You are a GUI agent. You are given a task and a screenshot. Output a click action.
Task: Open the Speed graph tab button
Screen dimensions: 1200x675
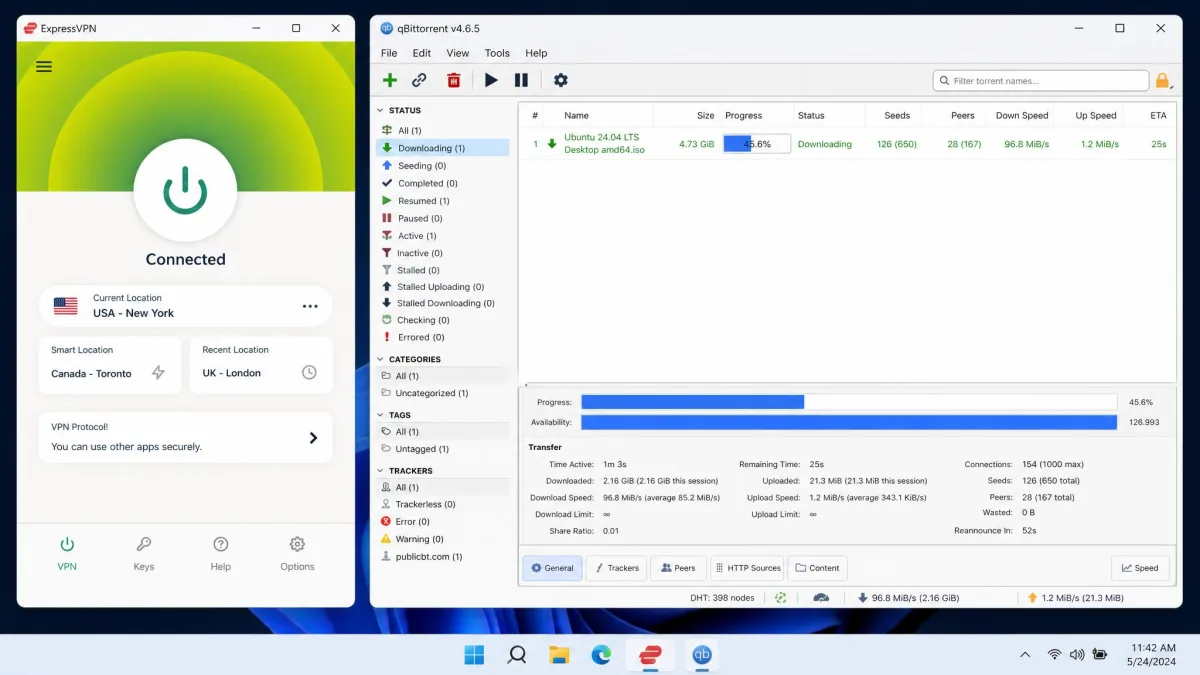tap(1140, 568)
